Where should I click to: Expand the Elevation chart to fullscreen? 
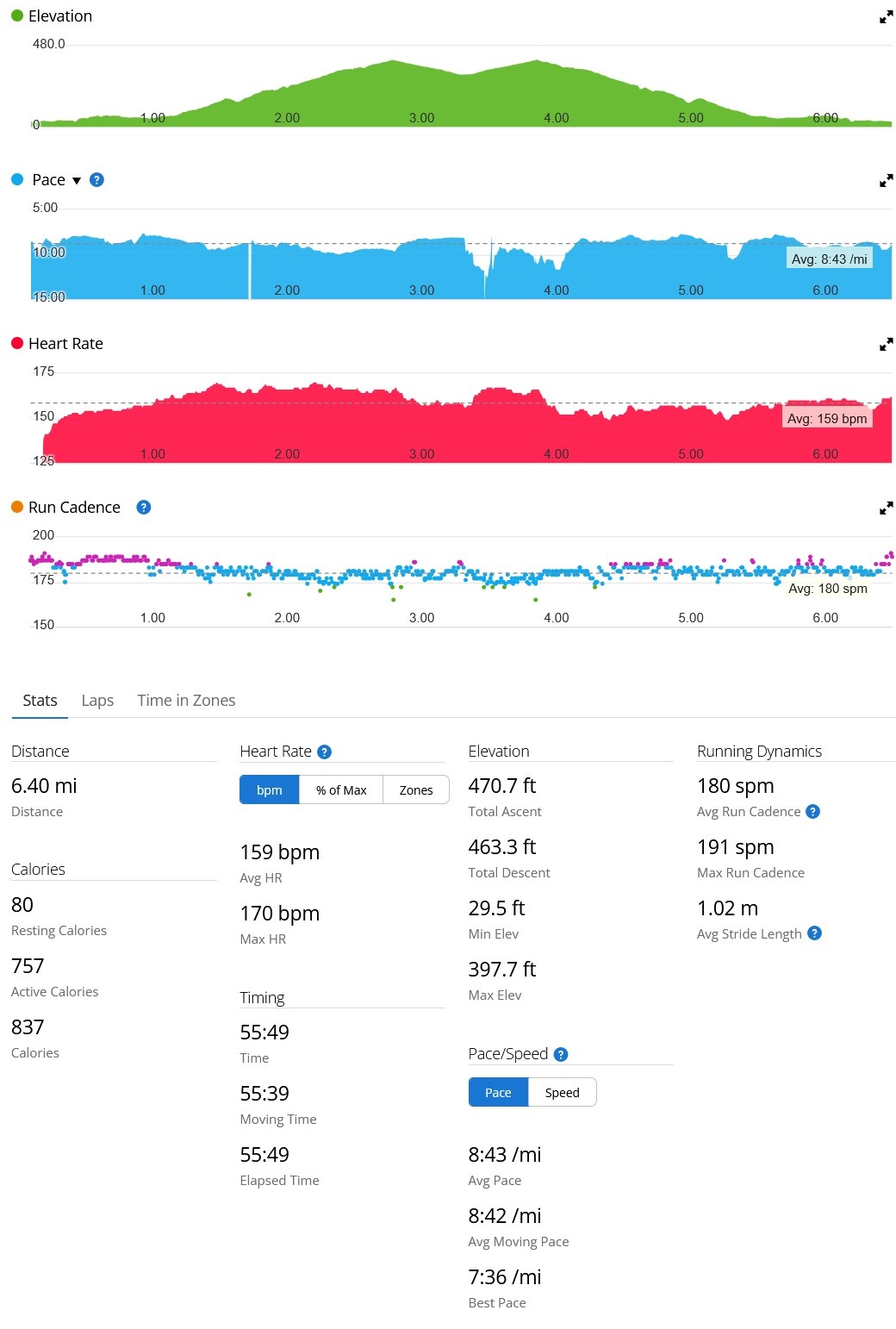pyautogui.click(x=886, y=17)
